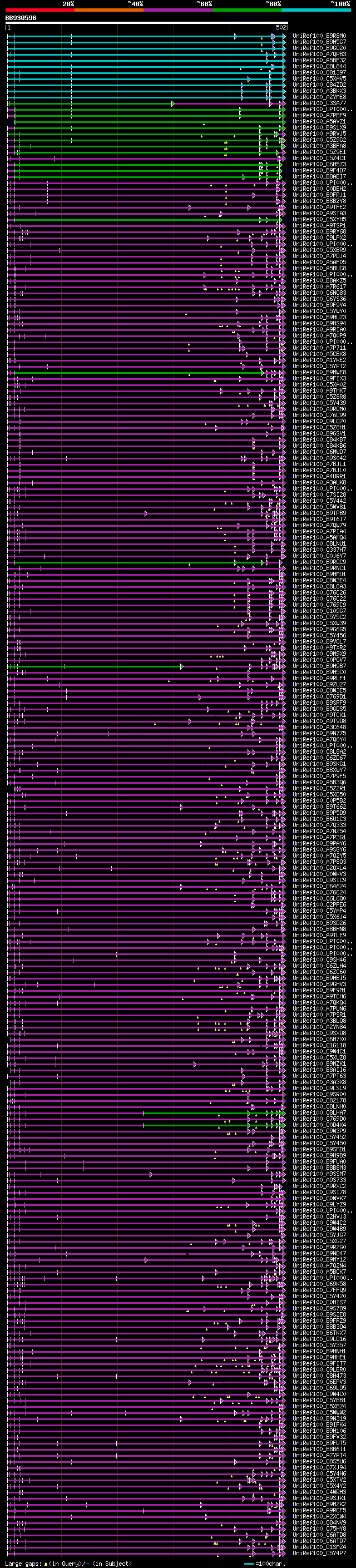
Task: Open hit UniRef100_B9R8M0
Action: (319, 36)
